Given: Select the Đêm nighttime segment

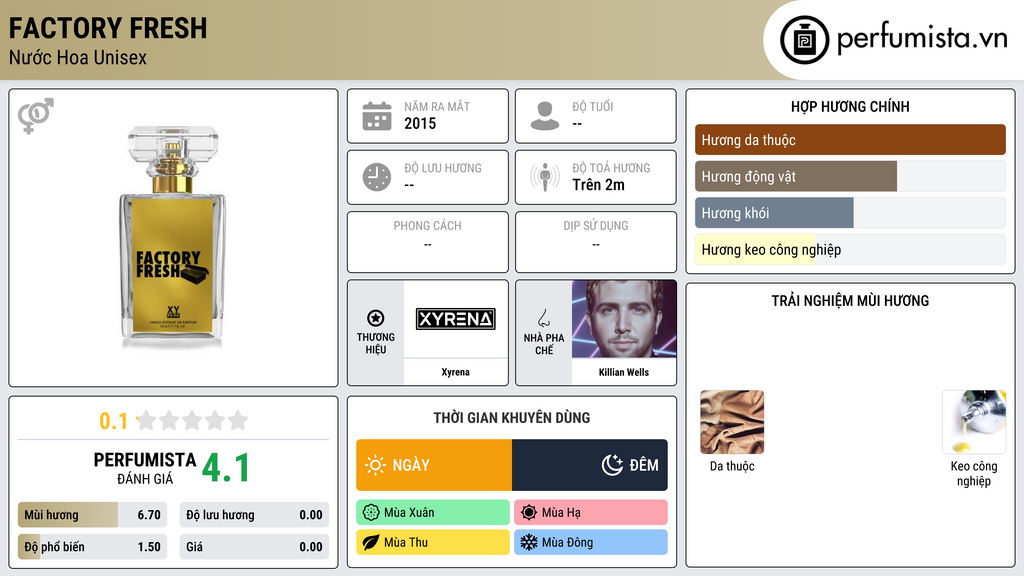Looking at the screenshot, I should pos(590,465).
